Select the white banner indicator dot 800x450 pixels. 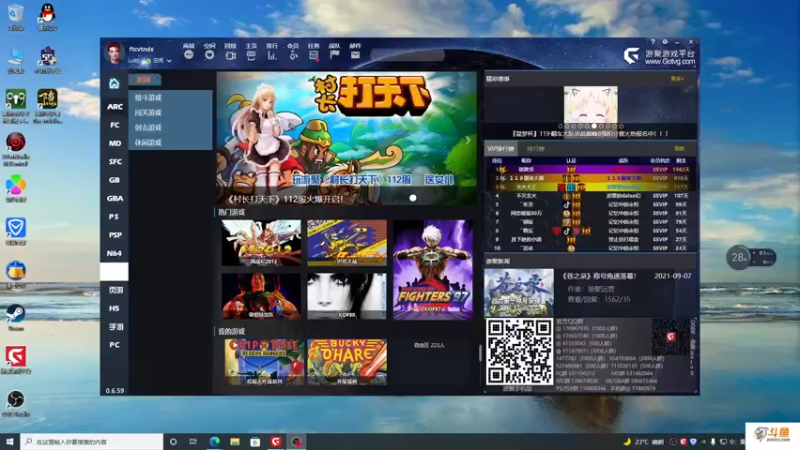[413, 198]
